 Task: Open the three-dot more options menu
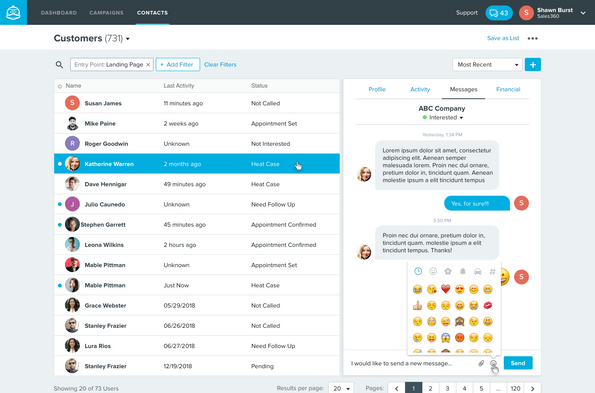tap(532, 38)
